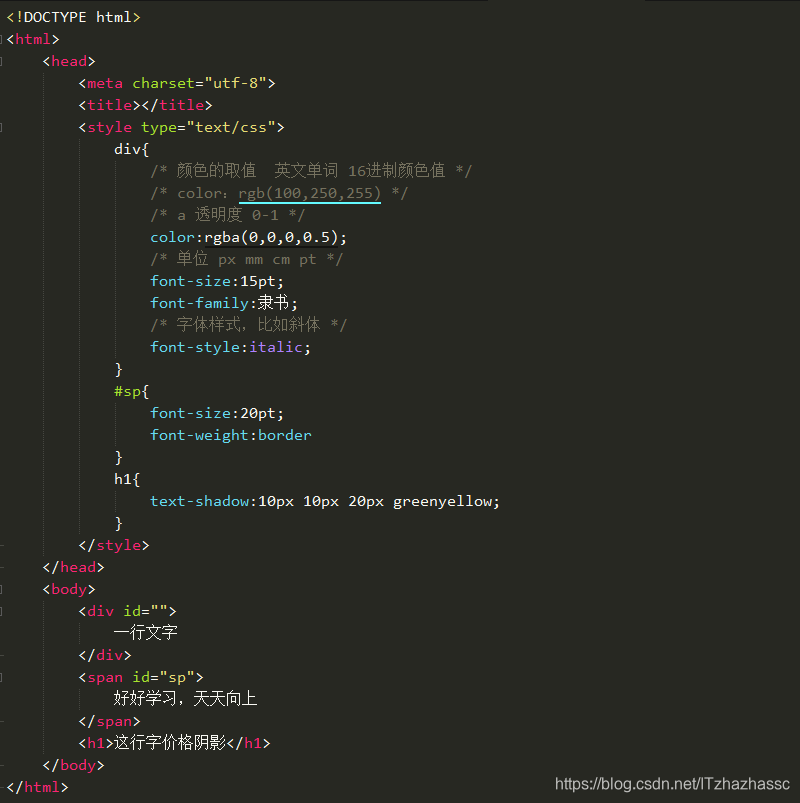Place cursor in the empty title tag
800x803 pixels.
[145, 105]
